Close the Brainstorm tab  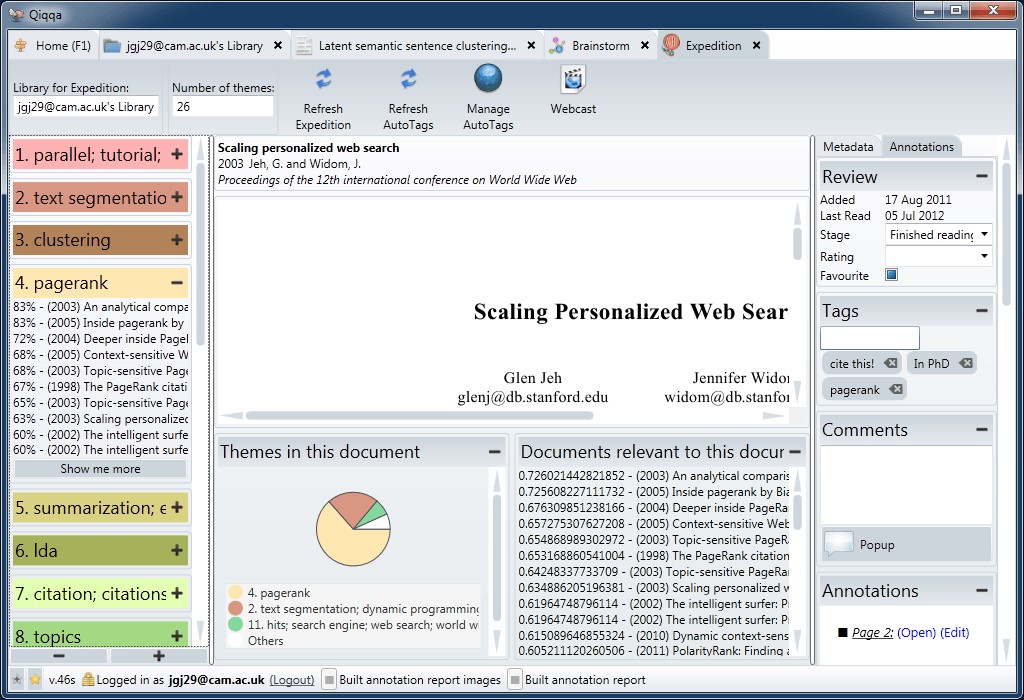(x=644, y=46)
